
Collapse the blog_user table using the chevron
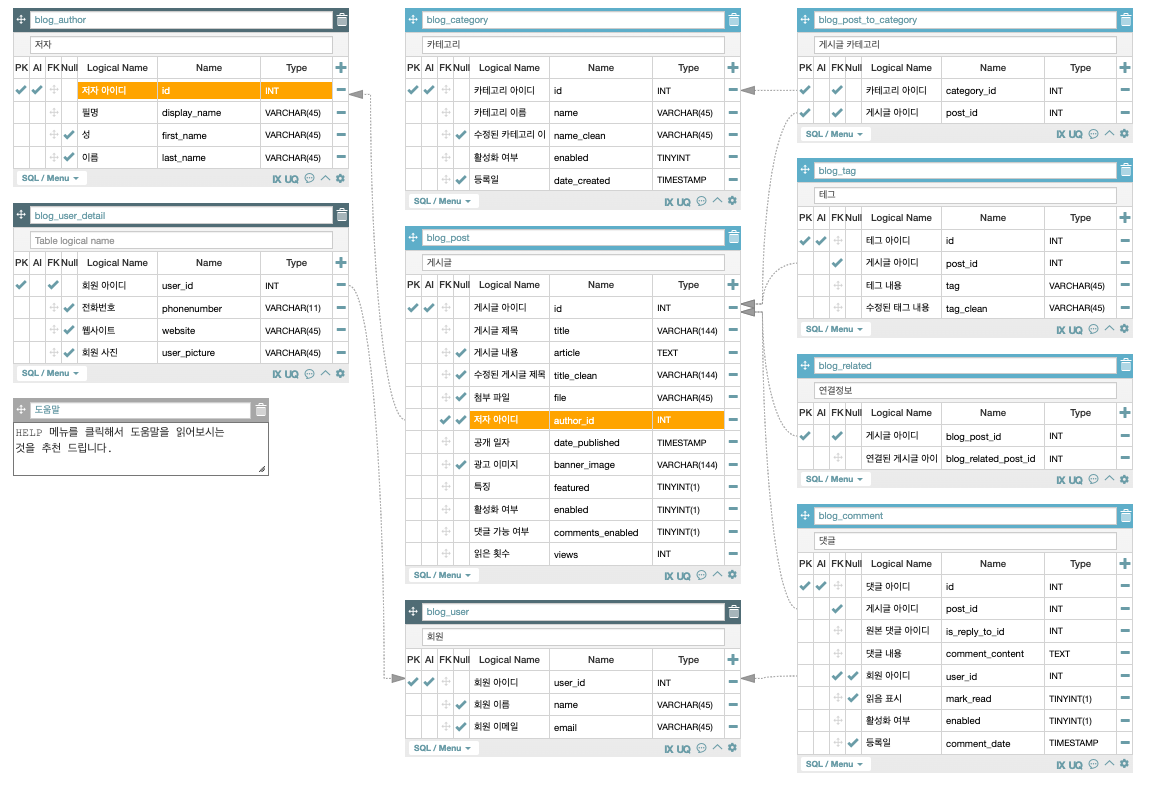pyautogui.click(x=717, y=748)
